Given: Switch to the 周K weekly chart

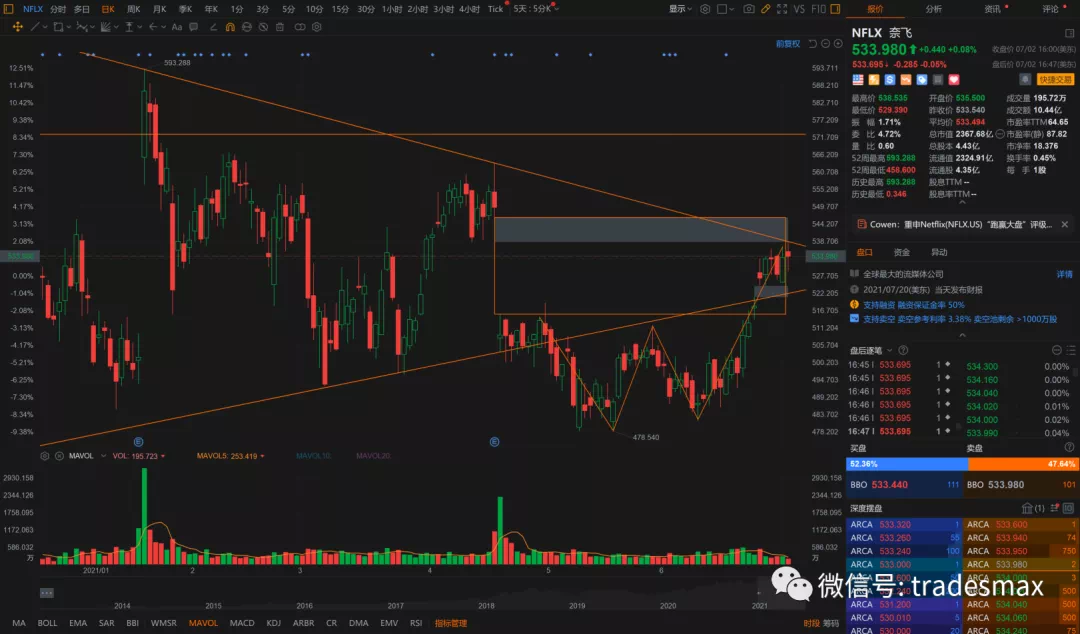Looking at the screenshot, I should 133,9.
